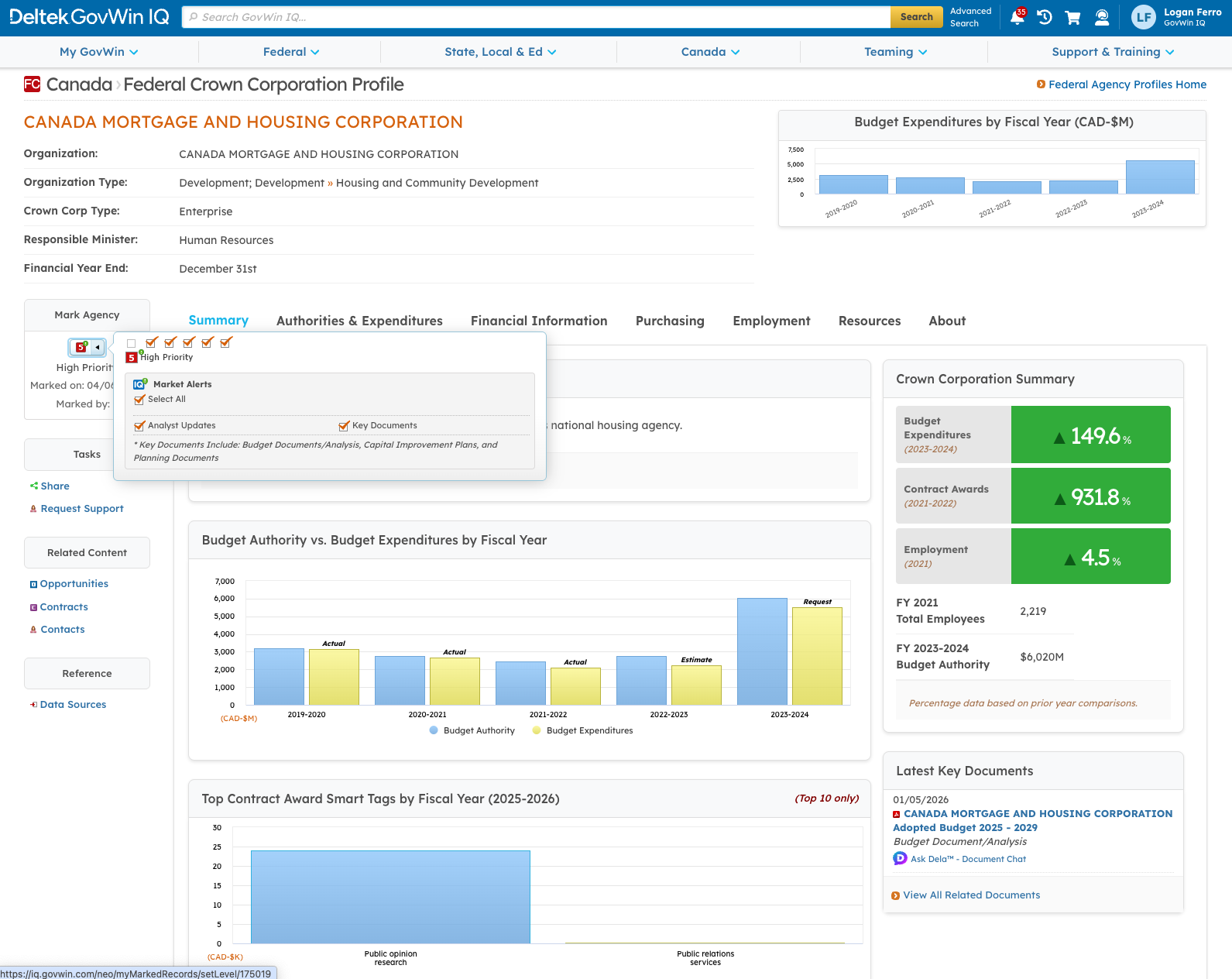The height and width of the screenshot is (979, 1232).
Task: Uncheck the Select All checkbox
Action: coord(139,400)
